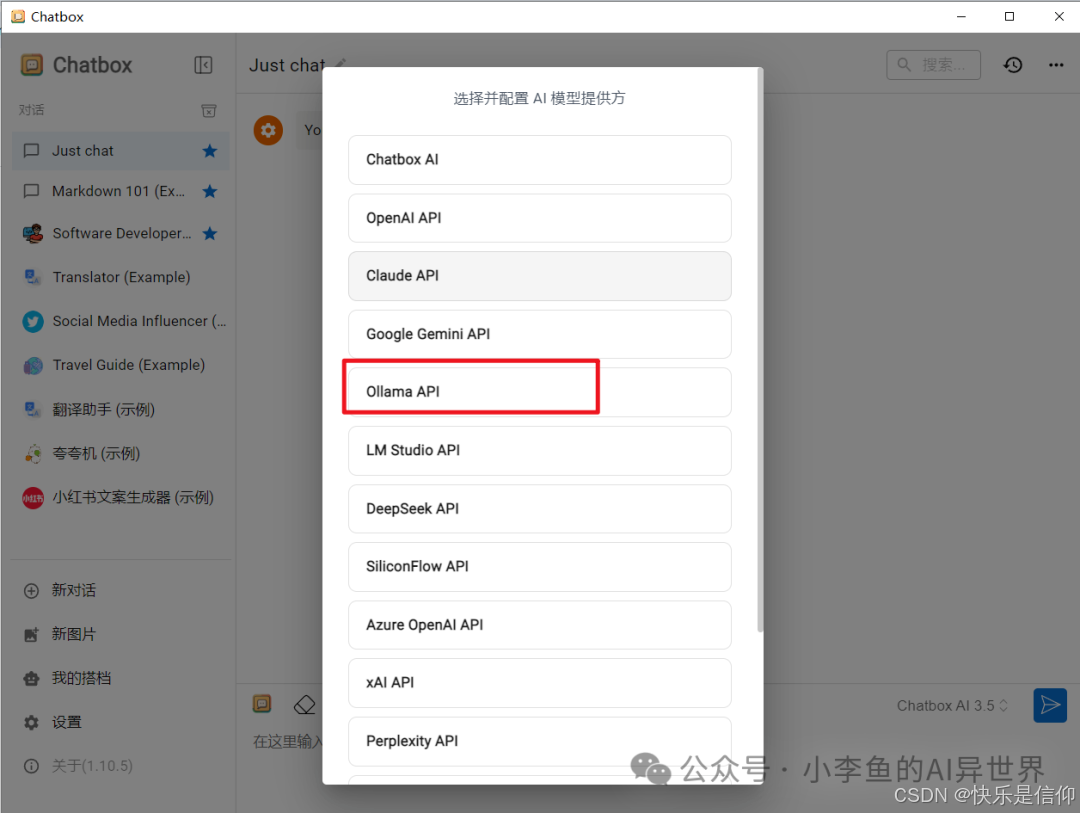Open 设置 settings
The image size is (1080, 813).
coord(121,723)
